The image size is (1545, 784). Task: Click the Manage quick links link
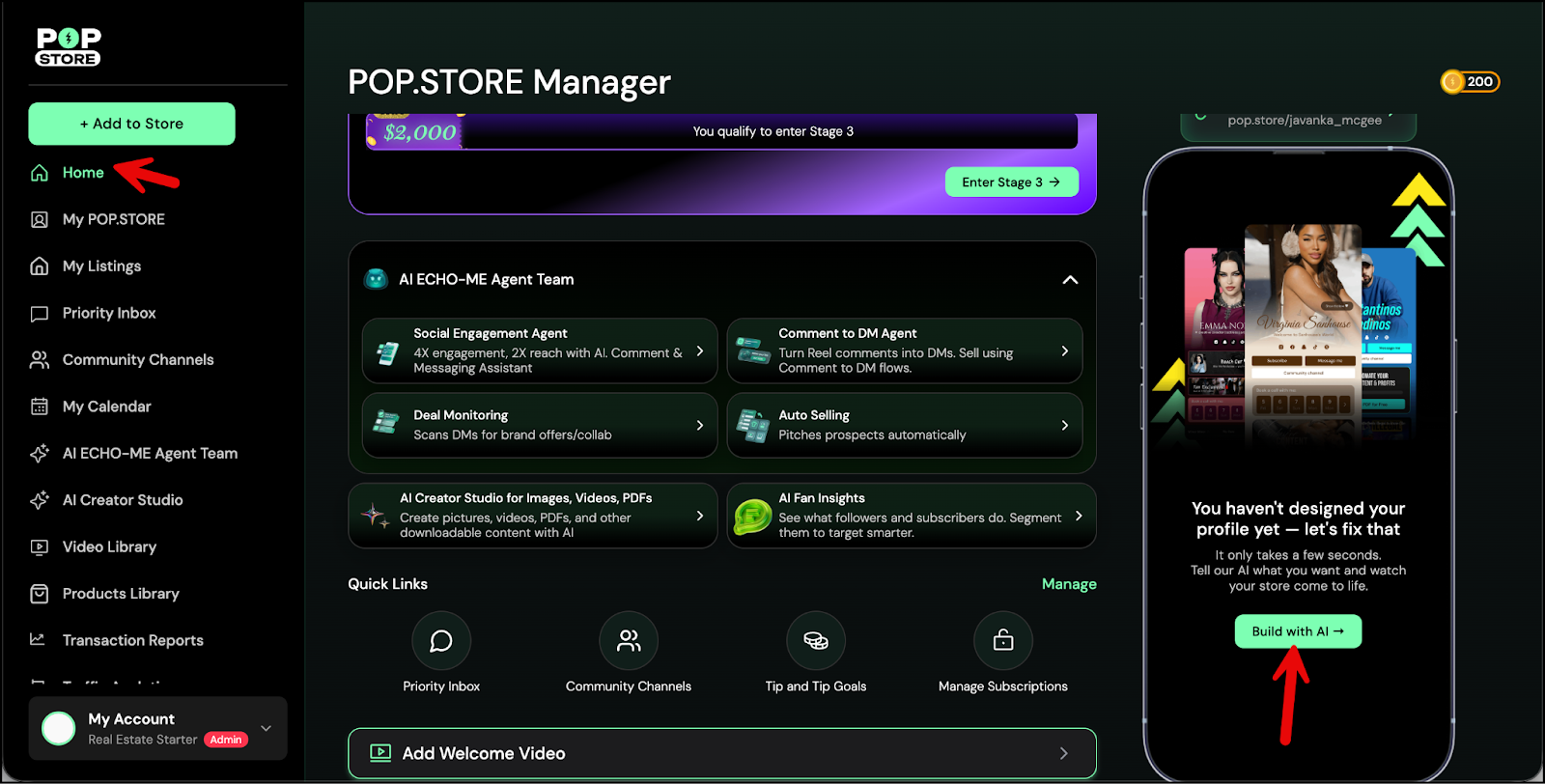1068,584
